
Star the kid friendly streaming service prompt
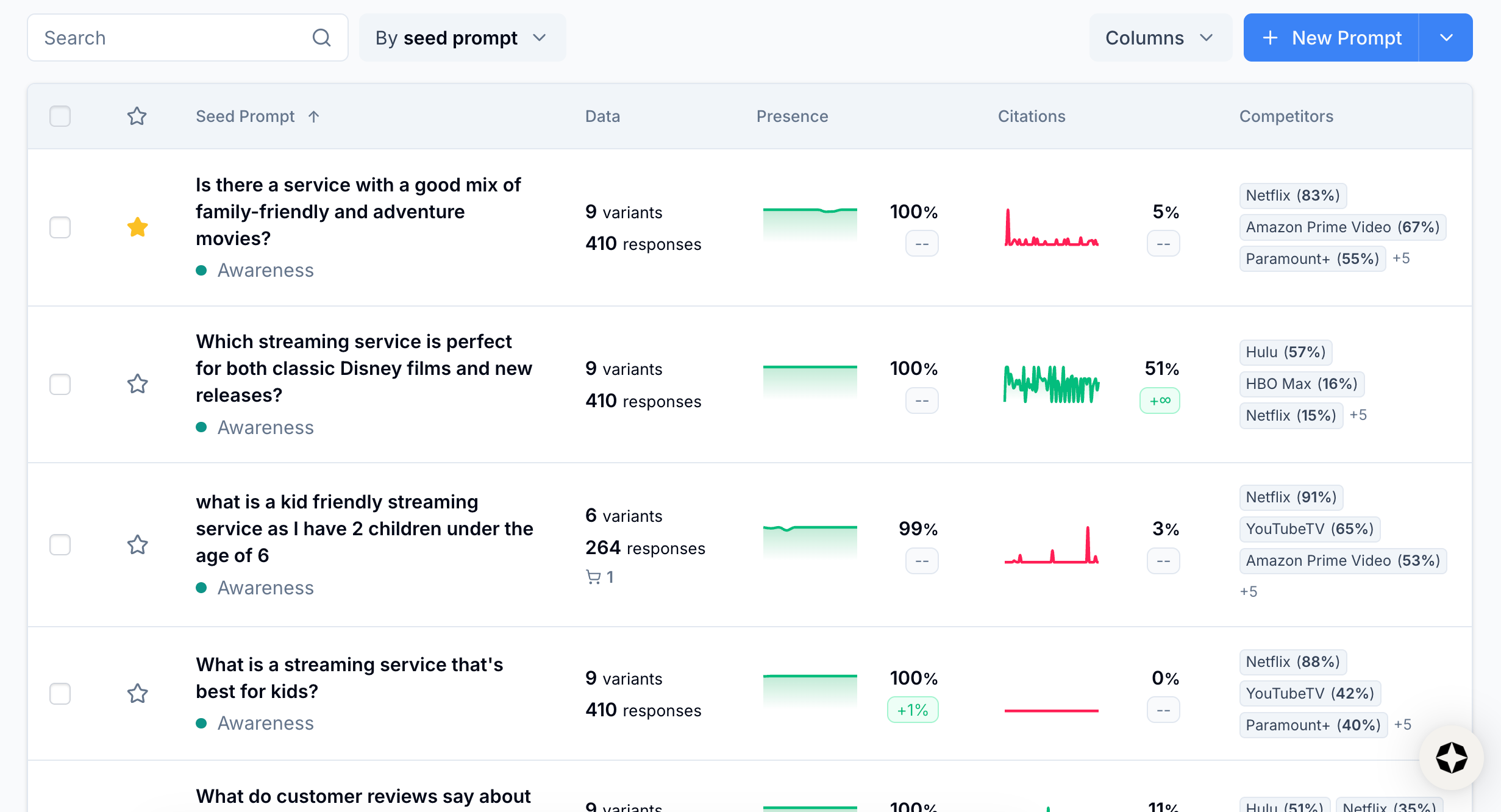pos(137,544)
